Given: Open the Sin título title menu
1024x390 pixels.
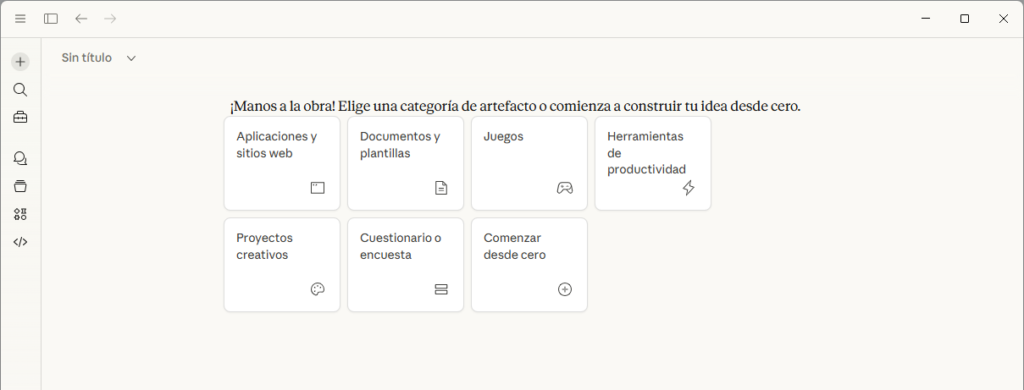Looking at the screenshot, I should pos(99,58).
